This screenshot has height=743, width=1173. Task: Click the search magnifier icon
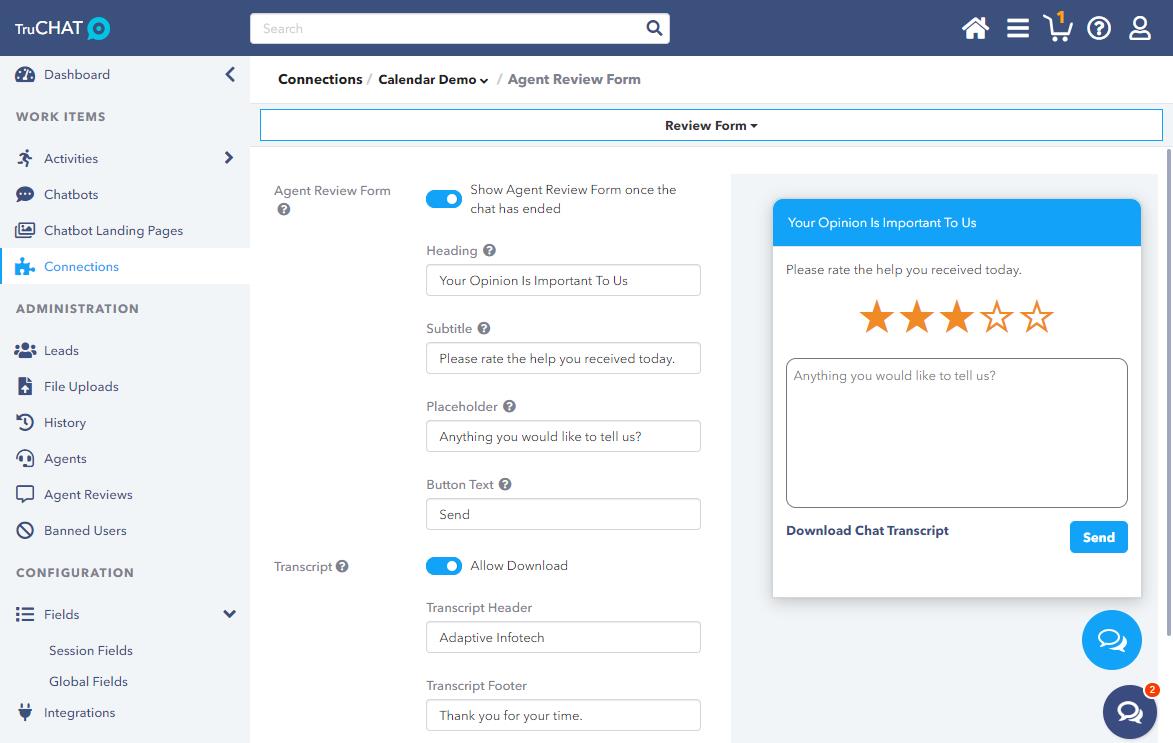[654, 28]
